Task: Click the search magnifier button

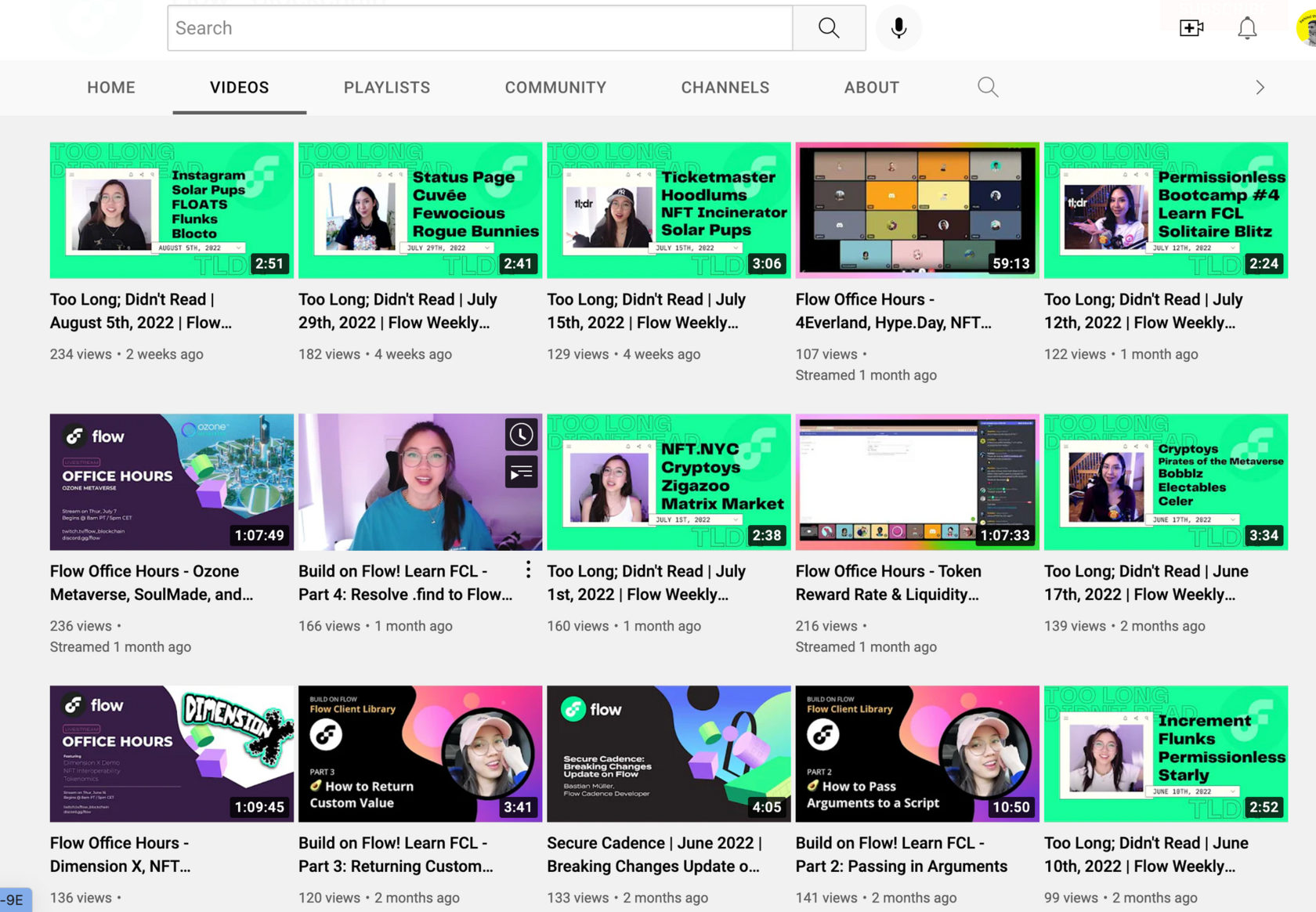Action: pos(829,28)
